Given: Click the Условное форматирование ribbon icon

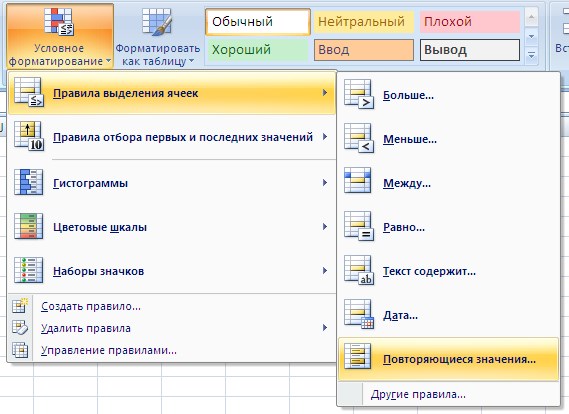Looking at the screenshot, I should 59,22.
